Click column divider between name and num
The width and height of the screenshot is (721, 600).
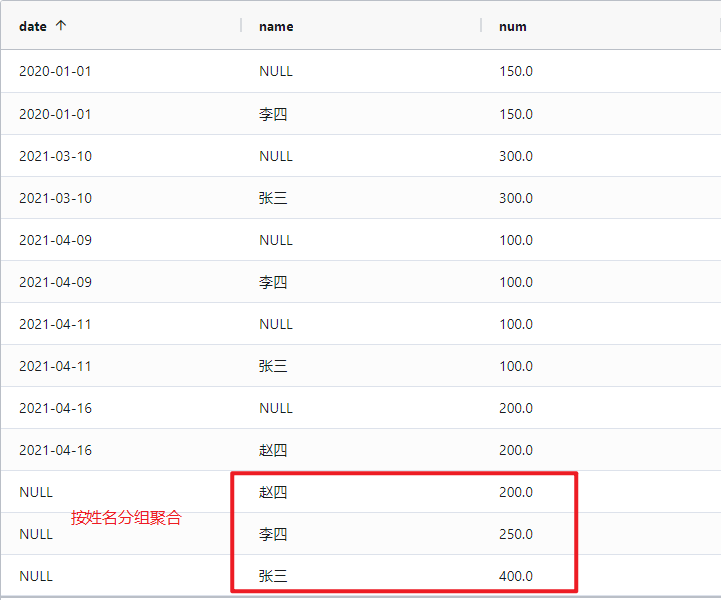(481, 26)
